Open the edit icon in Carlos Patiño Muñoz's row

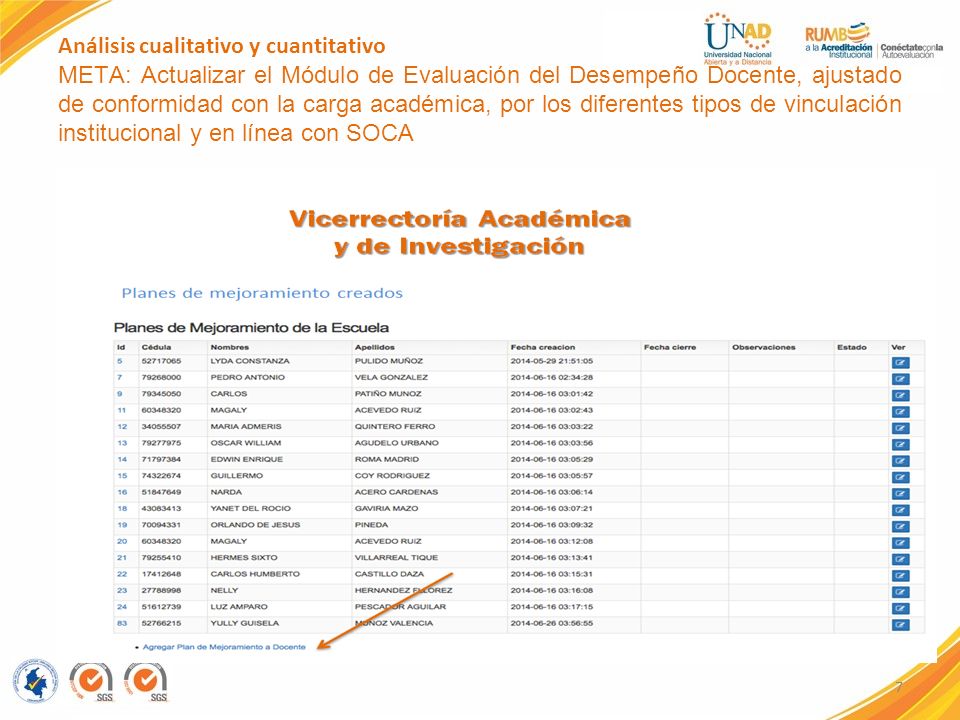pyautogui.click(x=900, y=396)
